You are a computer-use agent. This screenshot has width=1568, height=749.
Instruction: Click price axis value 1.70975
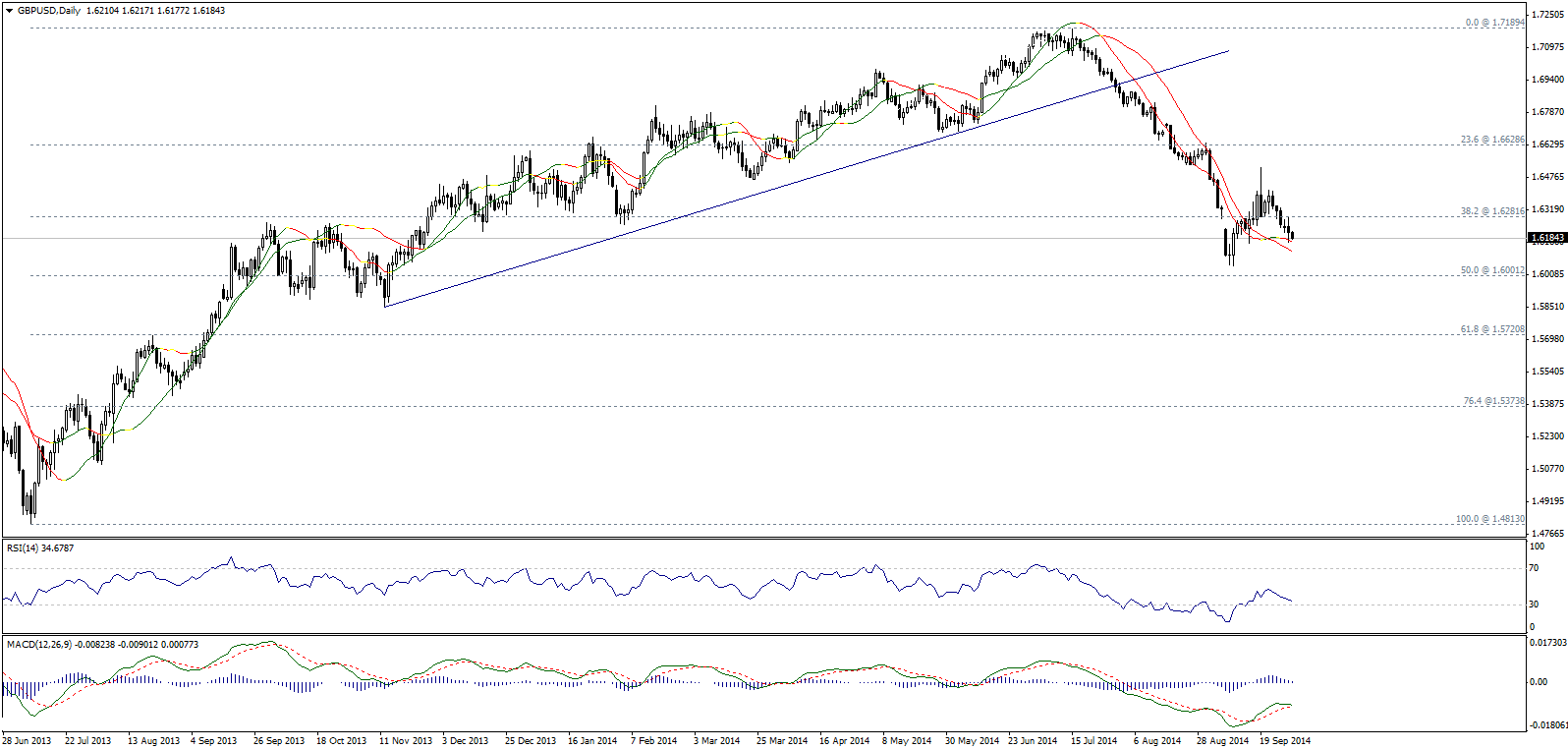coord(1548,46)
